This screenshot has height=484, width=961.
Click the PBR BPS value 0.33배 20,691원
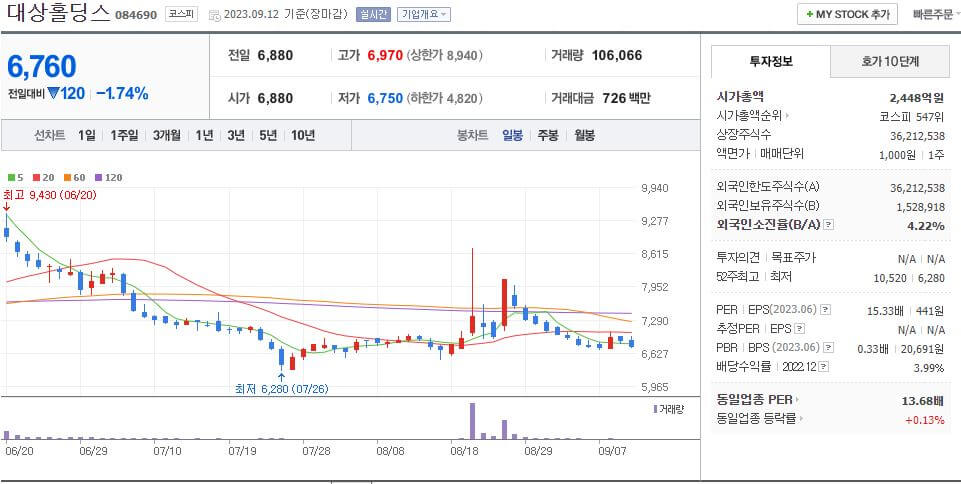click(901, 349)
